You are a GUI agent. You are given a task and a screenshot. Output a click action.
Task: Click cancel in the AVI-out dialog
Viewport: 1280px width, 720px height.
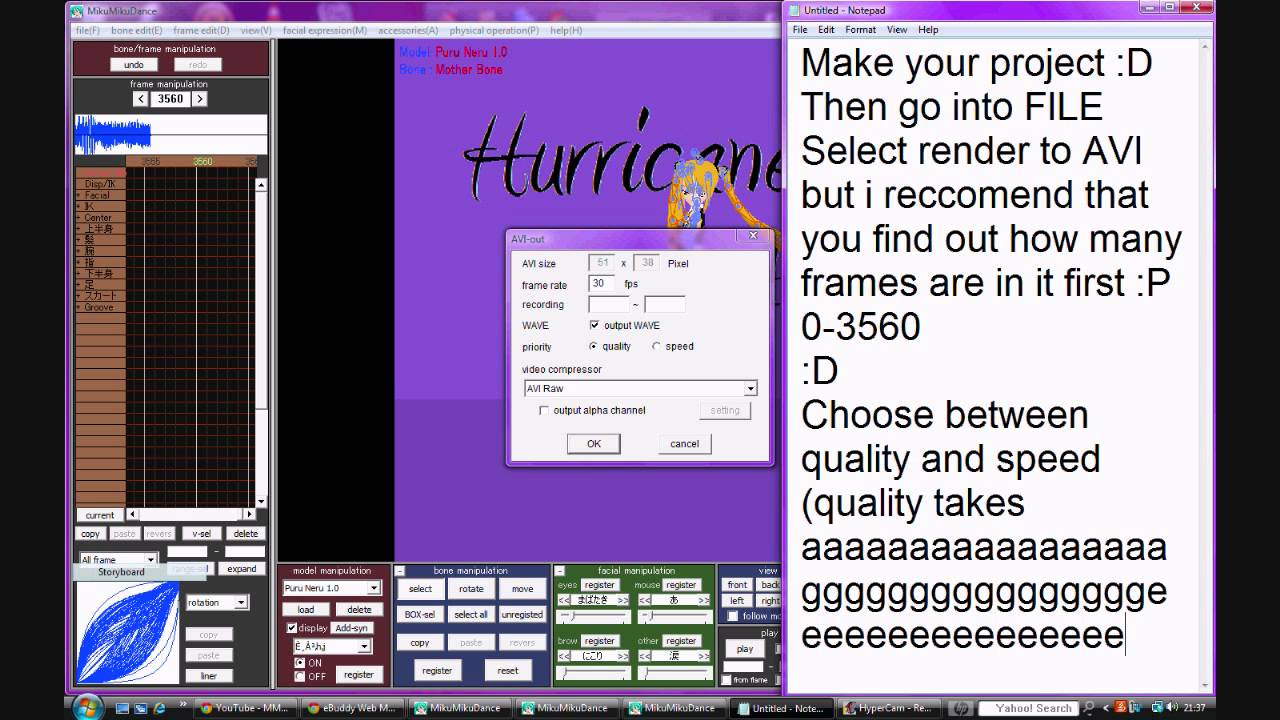684,443
